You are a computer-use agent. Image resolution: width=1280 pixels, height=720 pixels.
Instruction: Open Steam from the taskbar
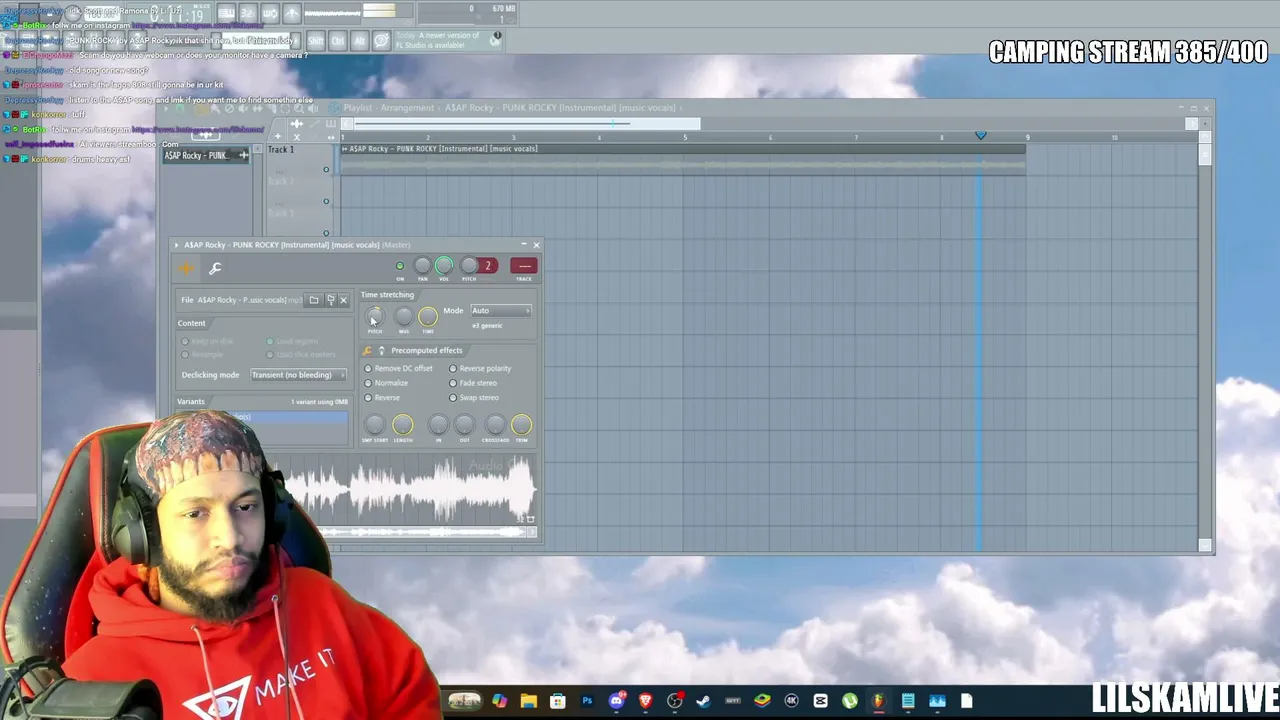(x=703, y=701)
